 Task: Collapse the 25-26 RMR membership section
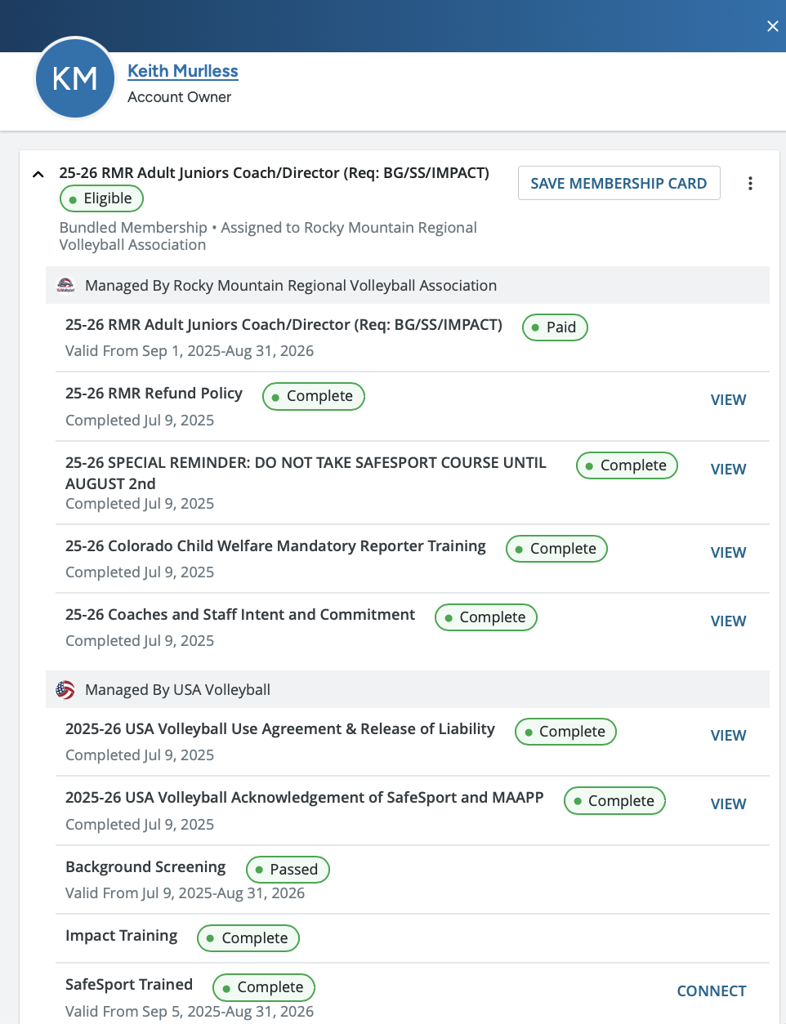pyautogui.click(x=38, y=174)
